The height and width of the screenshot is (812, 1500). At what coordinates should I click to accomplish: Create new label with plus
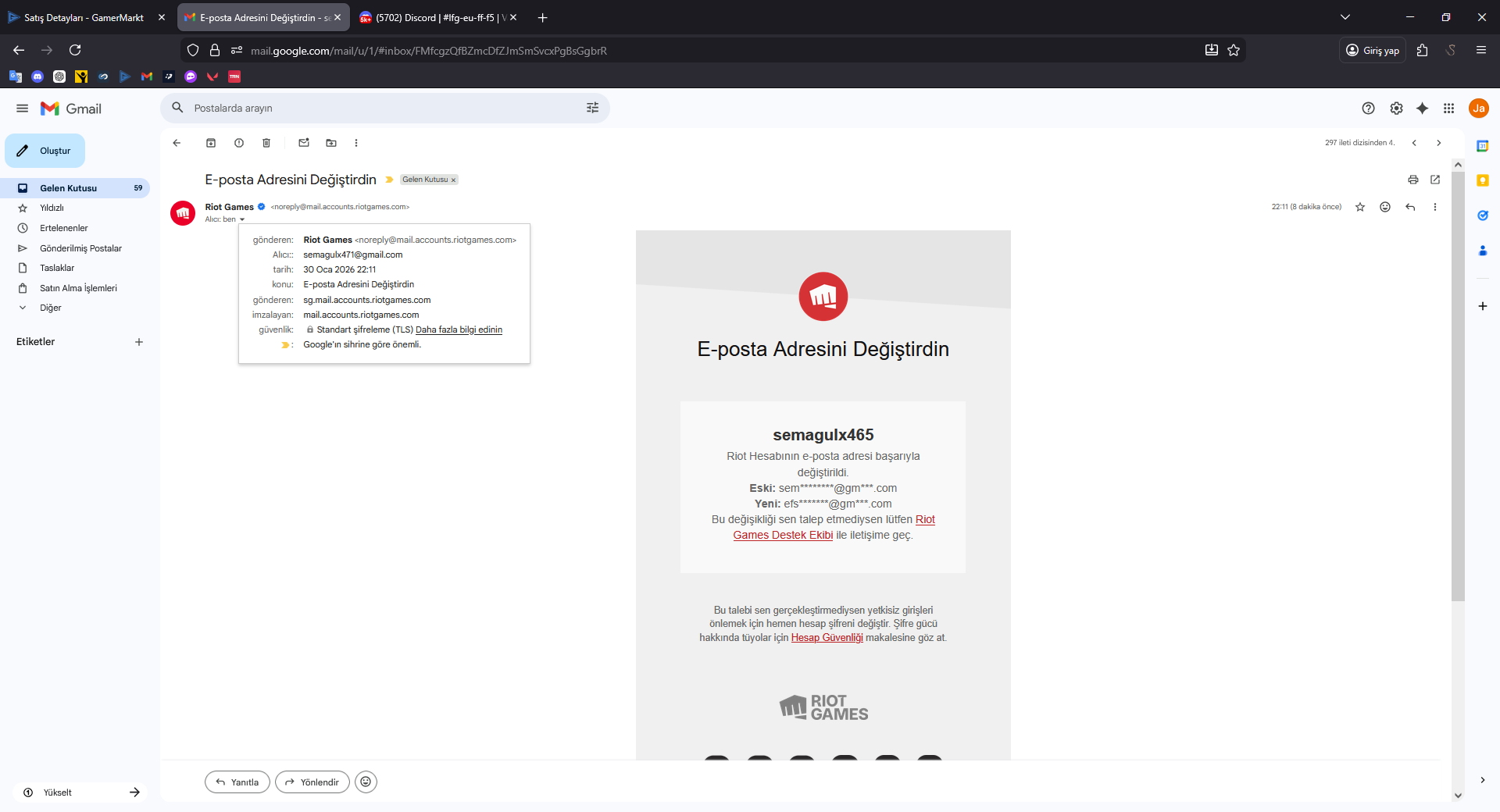(139, 342)
